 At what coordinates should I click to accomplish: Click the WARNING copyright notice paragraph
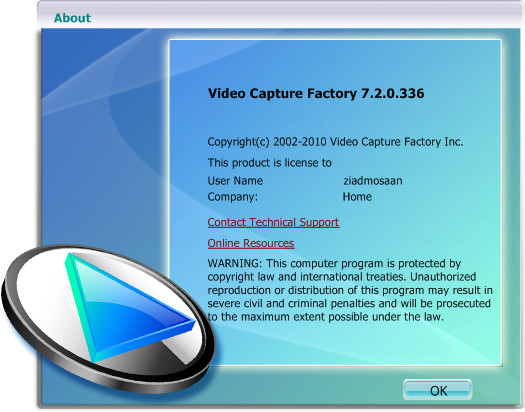tap(350, 290)
